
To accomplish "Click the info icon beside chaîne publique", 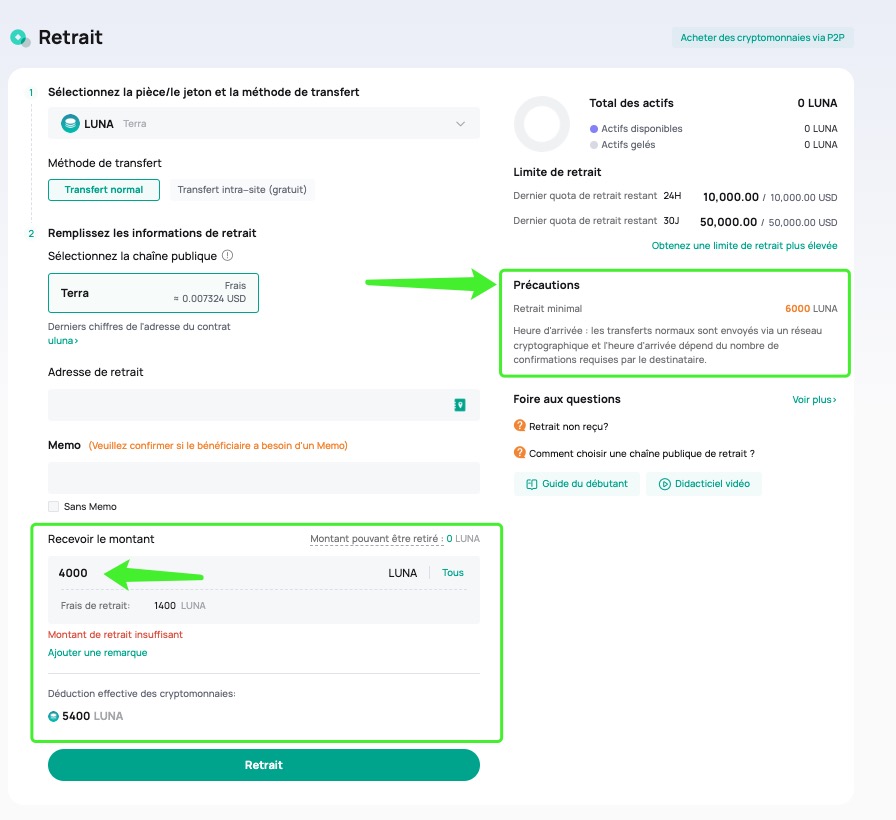I will pyautogui.click(x=227, y=255).
